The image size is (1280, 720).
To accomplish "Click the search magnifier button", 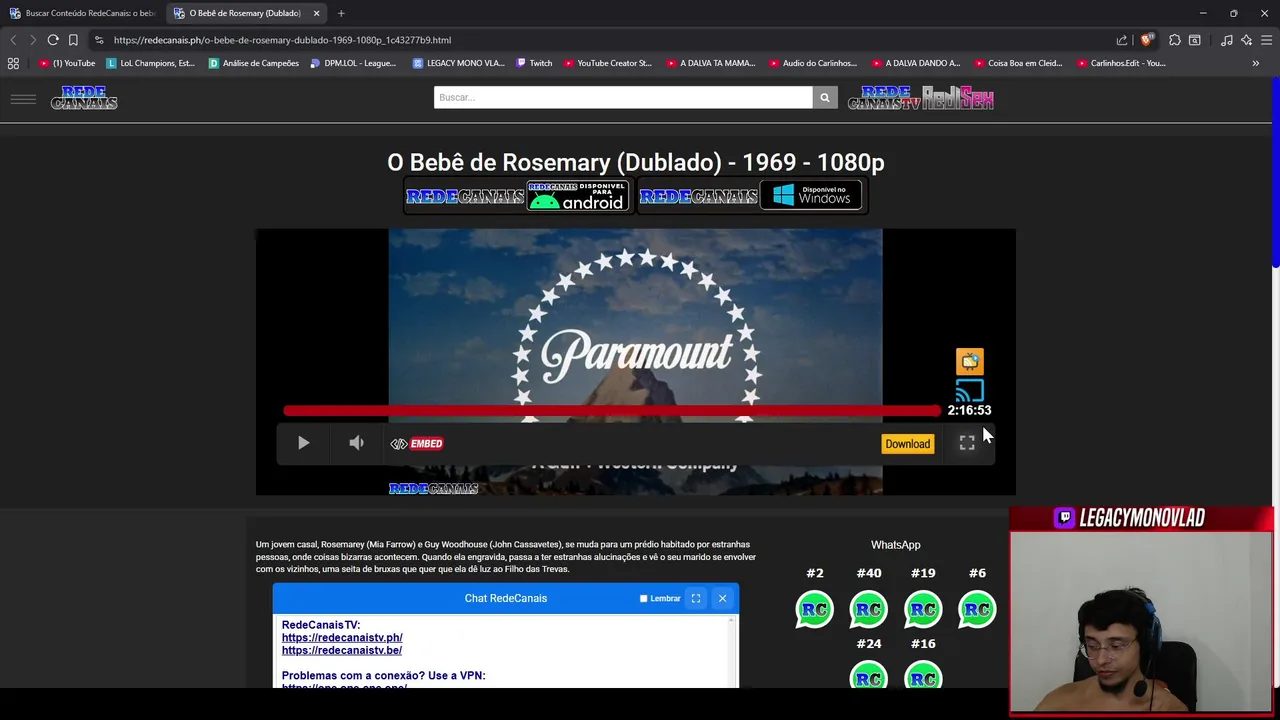I will click(x=825, y=97).
